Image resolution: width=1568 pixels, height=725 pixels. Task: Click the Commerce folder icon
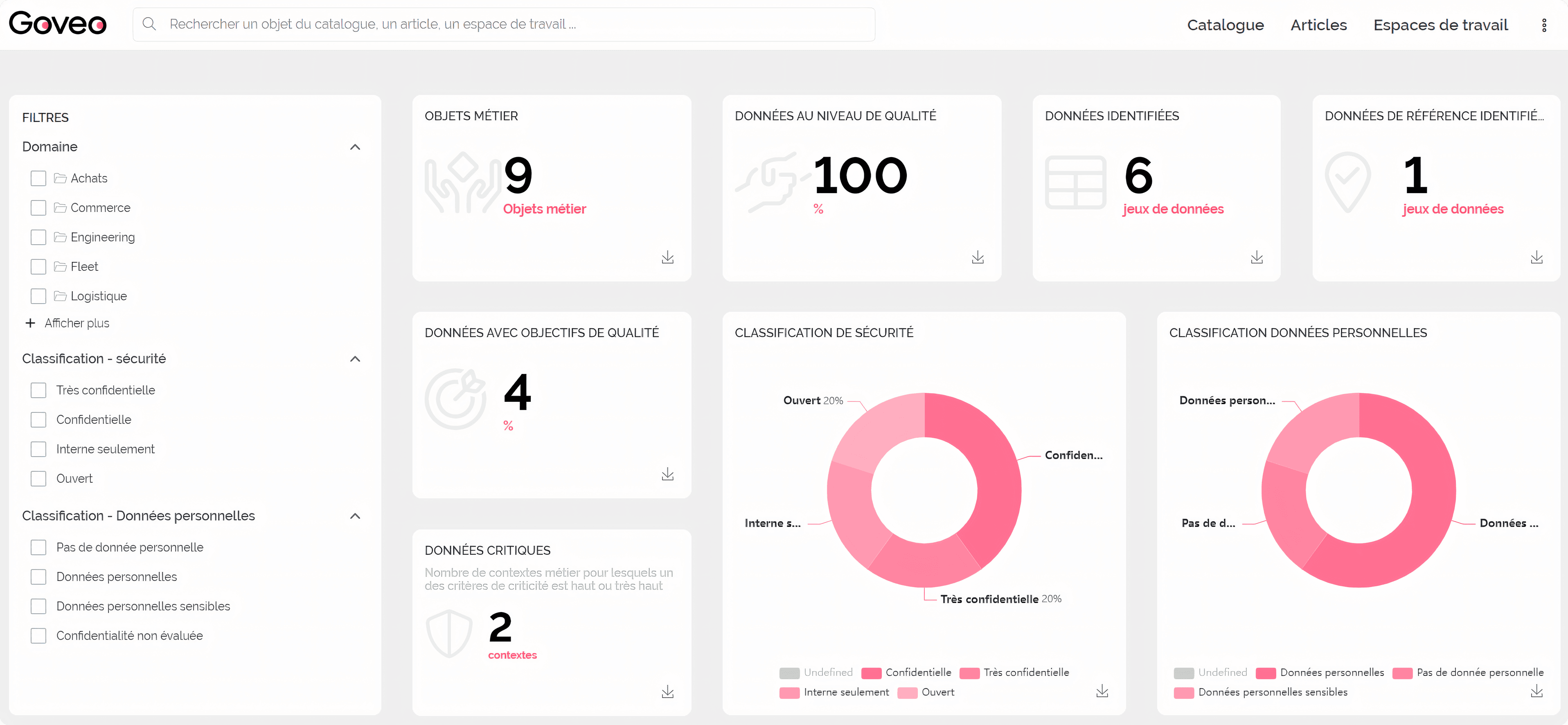point(60,207)
